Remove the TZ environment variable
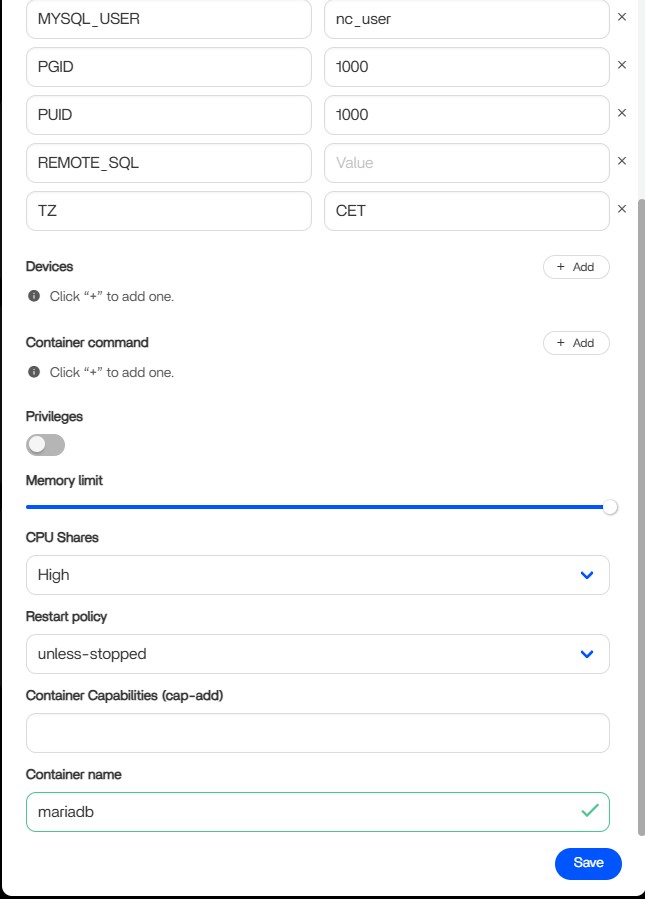The height and width of the screenshot is (899, 645). click(621, 209)
